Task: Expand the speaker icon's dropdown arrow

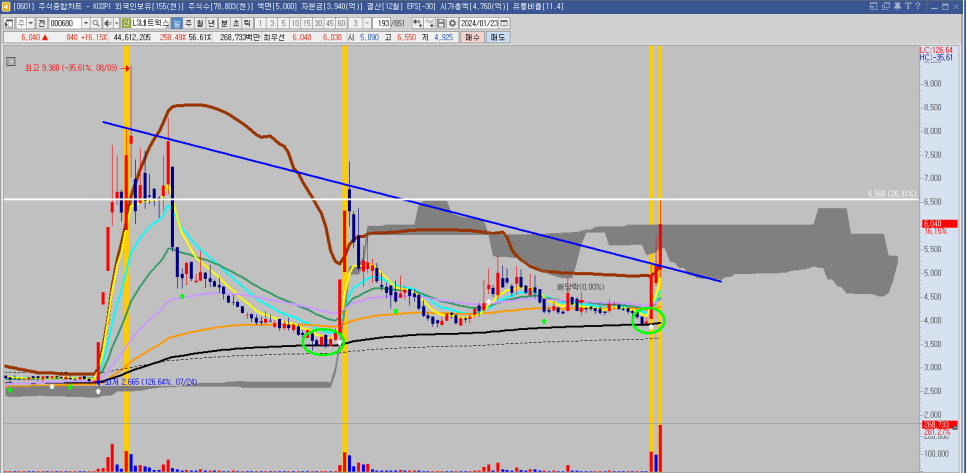Action: (116, 23)
